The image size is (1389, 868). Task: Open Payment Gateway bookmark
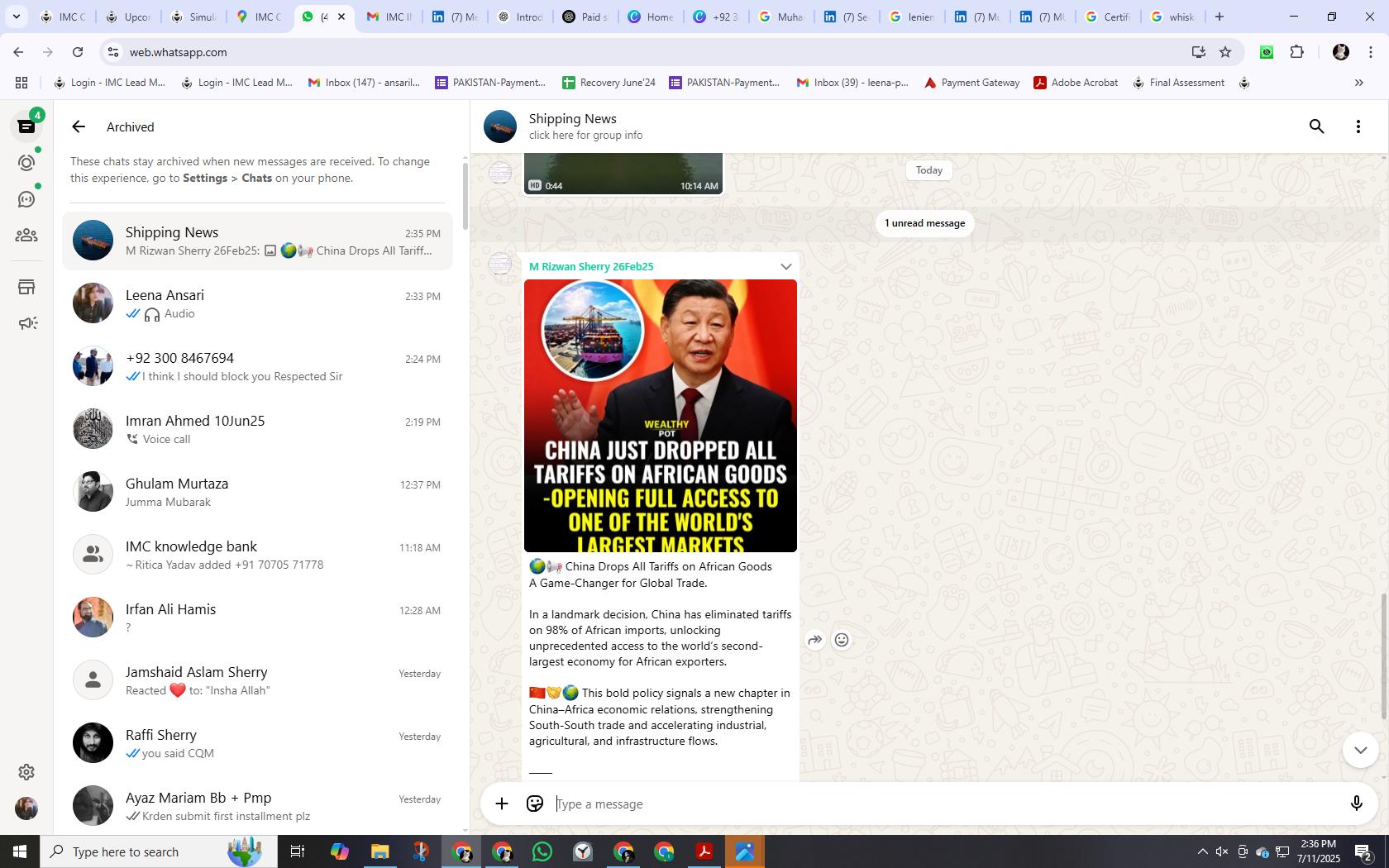(971, 83)
